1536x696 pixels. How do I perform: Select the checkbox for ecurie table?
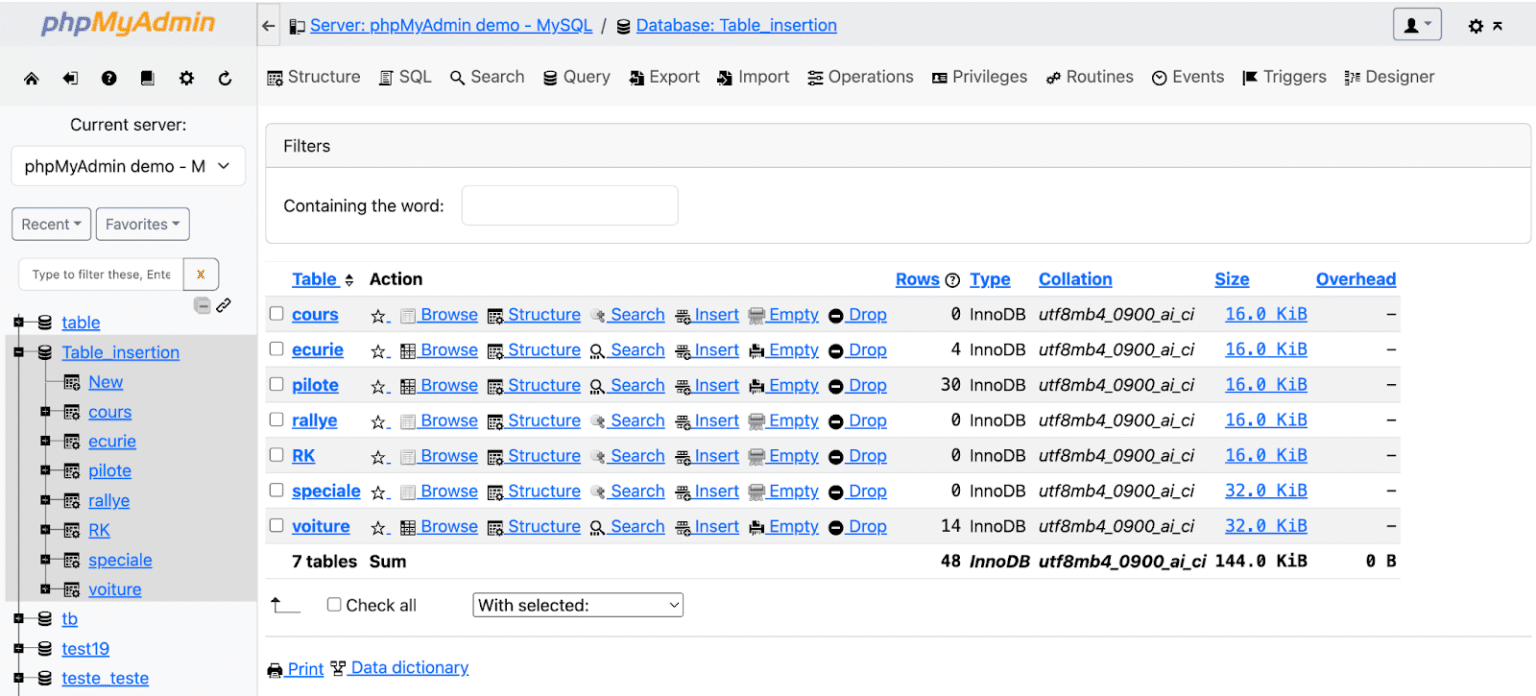pyautogui.click(x=277, y=350)
